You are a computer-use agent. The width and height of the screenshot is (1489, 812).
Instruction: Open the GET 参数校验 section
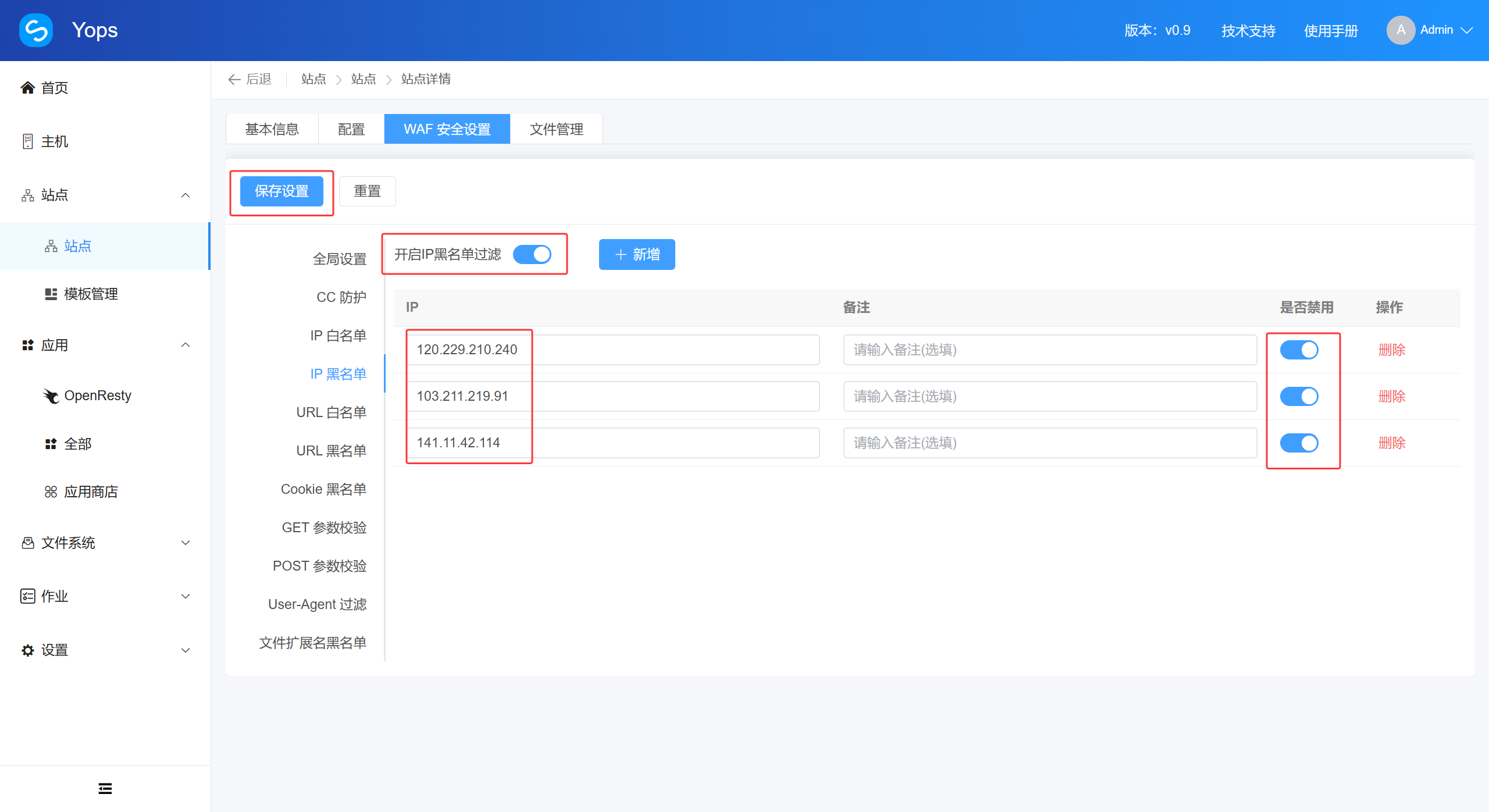[x=325, y=528]
